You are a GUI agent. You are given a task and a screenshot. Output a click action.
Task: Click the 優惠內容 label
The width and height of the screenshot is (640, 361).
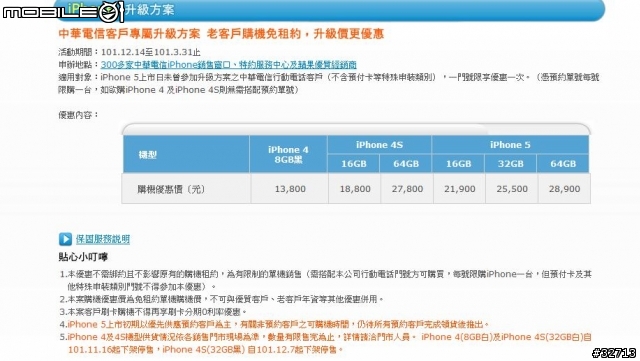[78, 115]
